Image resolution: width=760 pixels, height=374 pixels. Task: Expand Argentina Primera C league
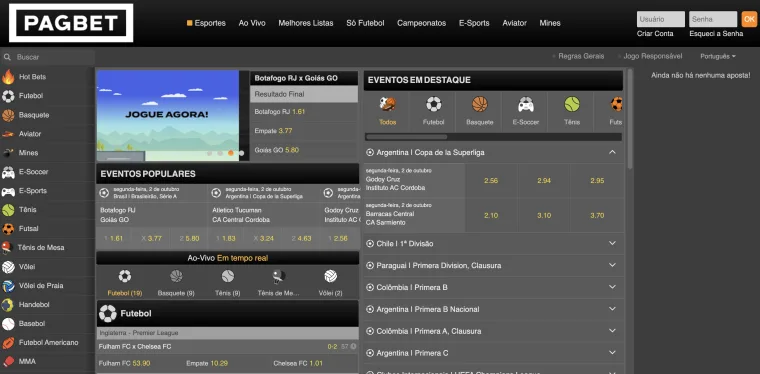[612, 352]
